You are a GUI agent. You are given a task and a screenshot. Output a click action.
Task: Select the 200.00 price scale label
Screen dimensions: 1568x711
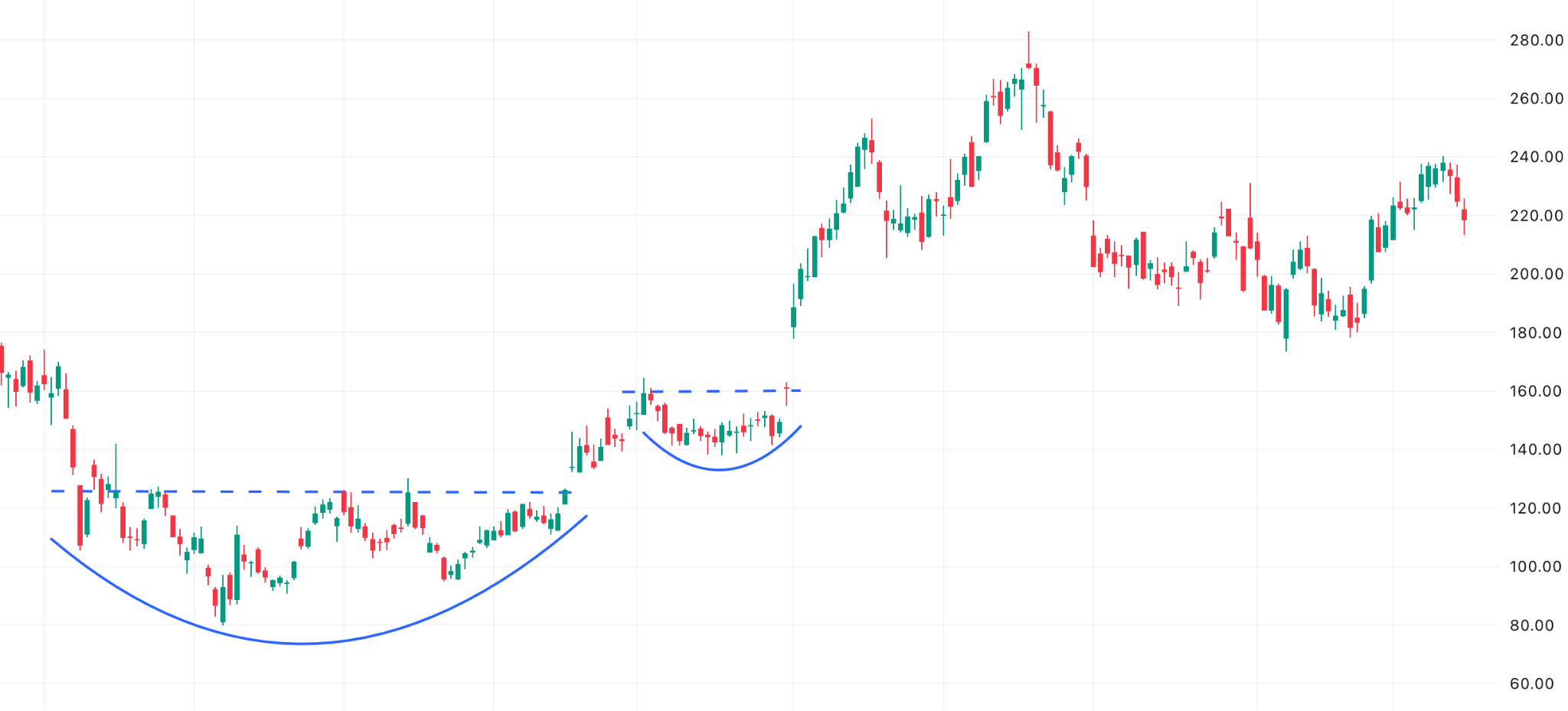point(1536,274)
